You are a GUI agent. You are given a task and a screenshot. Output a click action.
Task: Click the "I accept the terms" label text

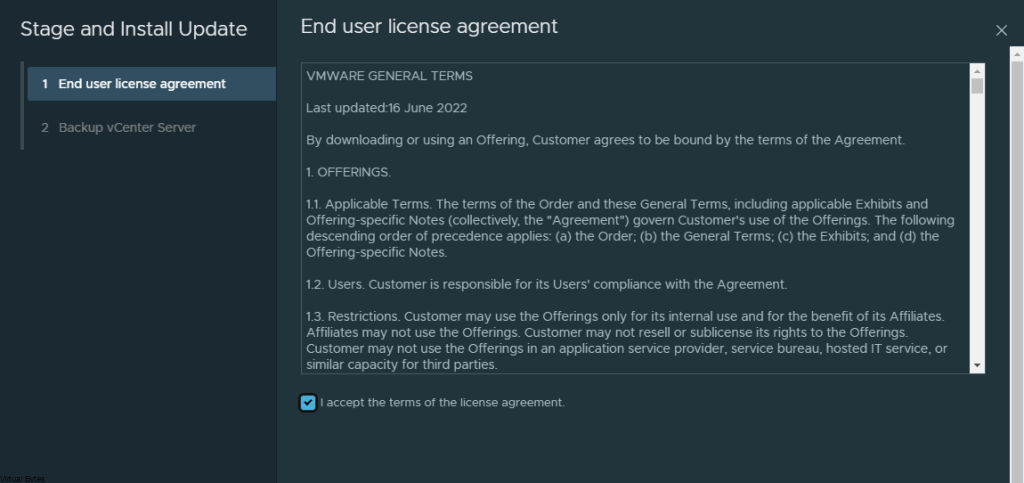pyautogui.click(x=442, y=403)
